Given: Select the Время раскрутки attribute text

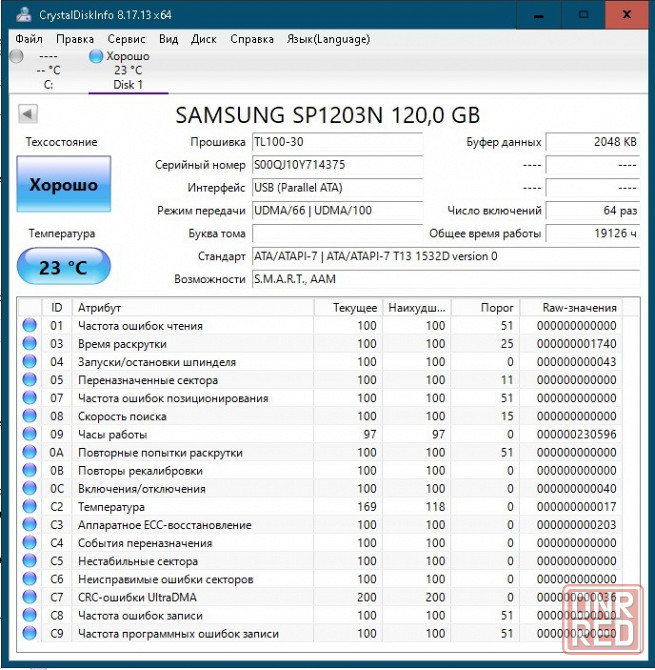Looking at the screenshot, I should click(122, 344).
